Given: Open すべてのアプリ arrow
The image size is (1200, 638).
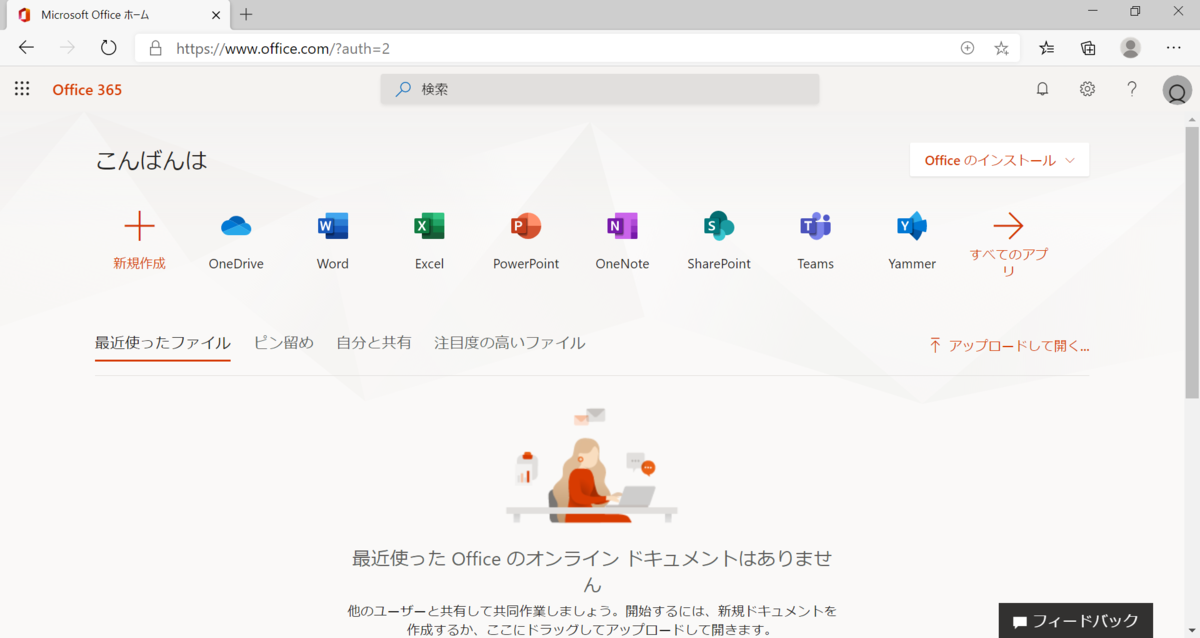Looking at the screenshot, I should point(1008,226).
